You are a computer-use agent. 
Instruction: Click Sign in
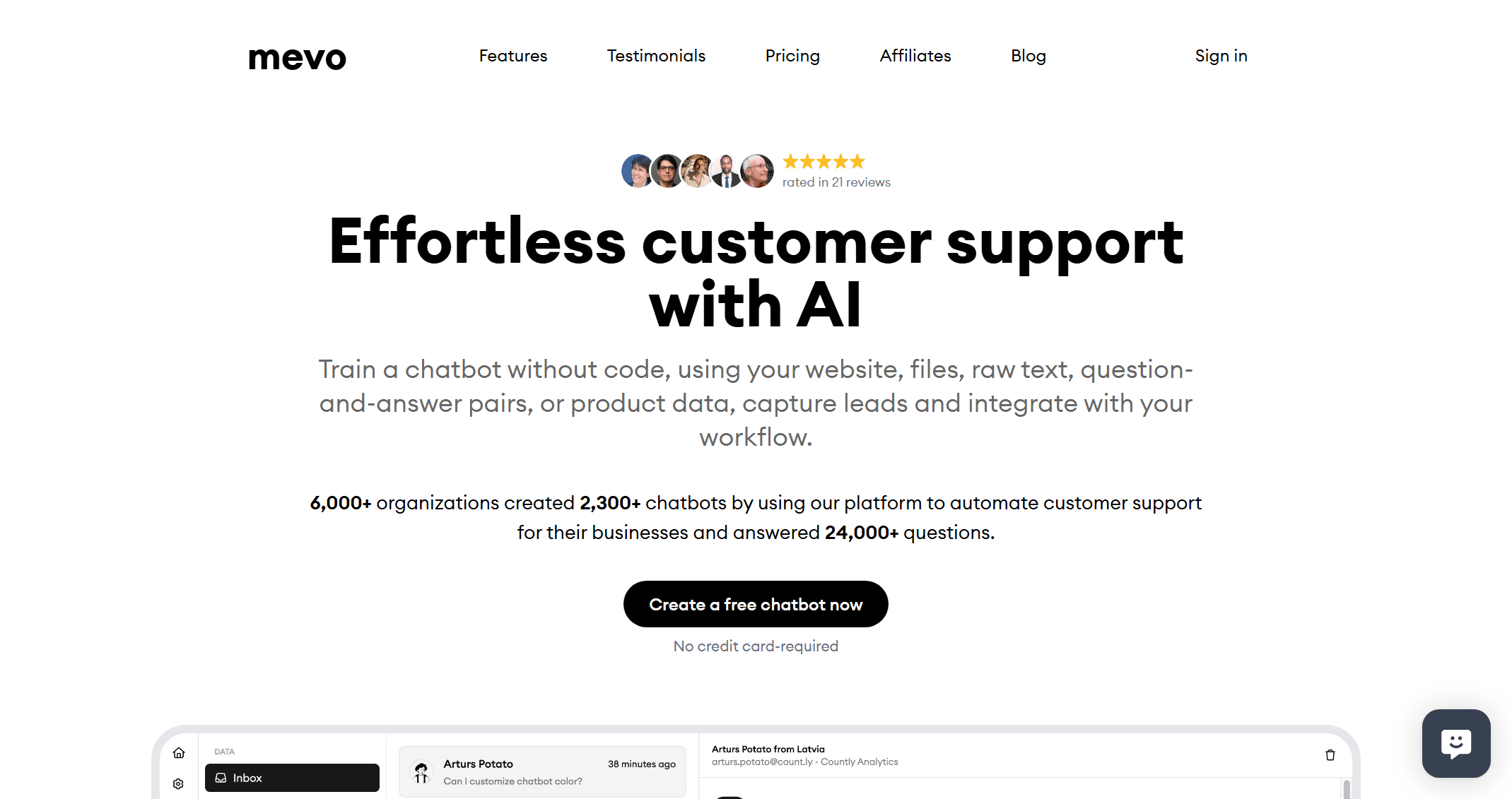click(x=1221, y=56)
